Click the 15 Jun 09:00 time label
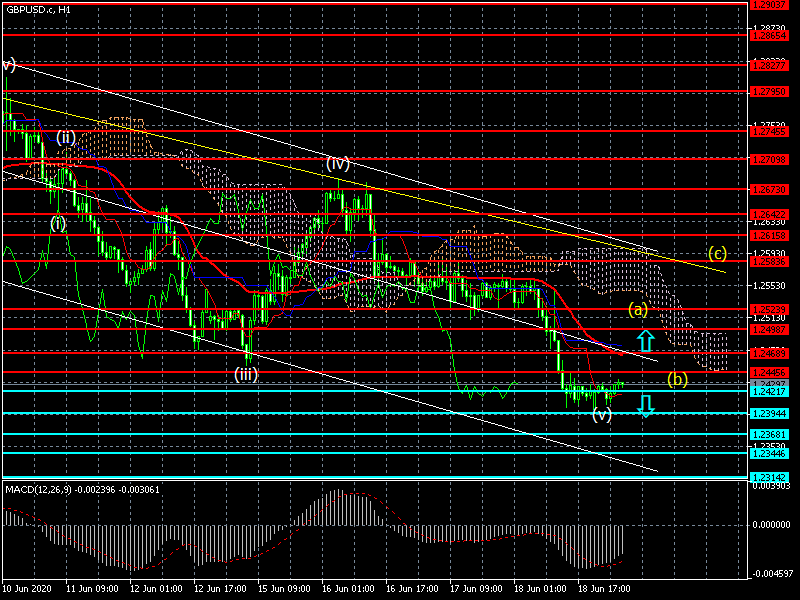 click(284, 589)
